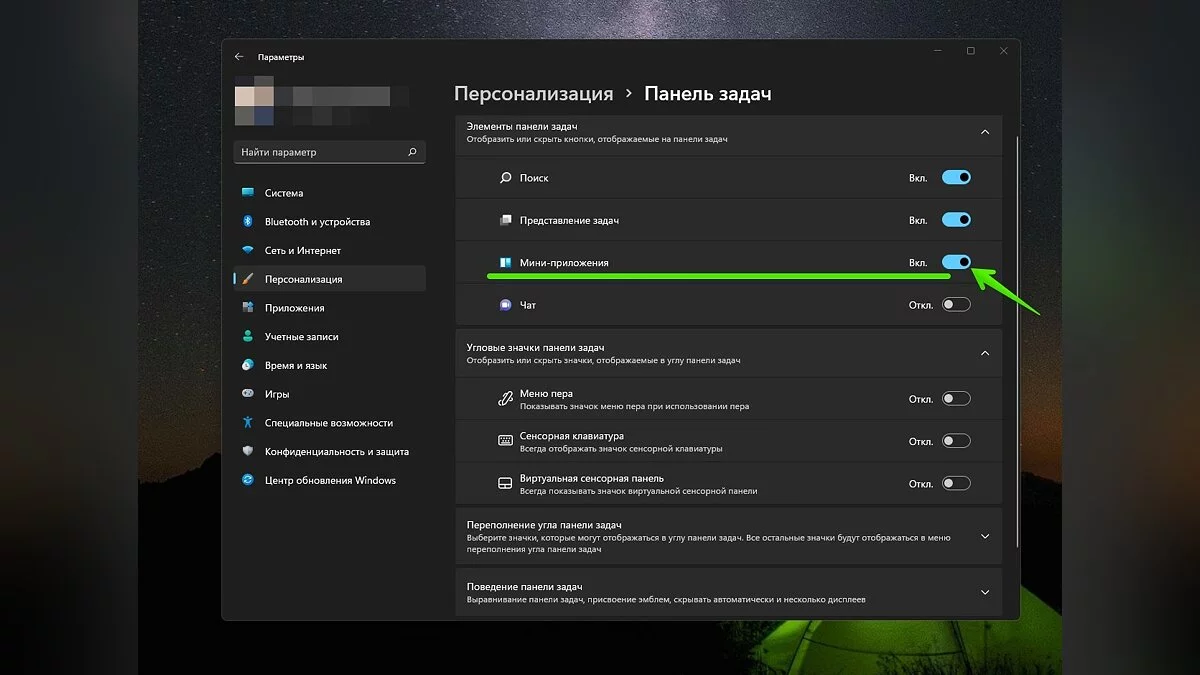Image resolution: width=1200 pixels, height=675 pixels.
Task: Open Bluetooth и устройства category
Action: pyautogui.click(x=329, y=221)
